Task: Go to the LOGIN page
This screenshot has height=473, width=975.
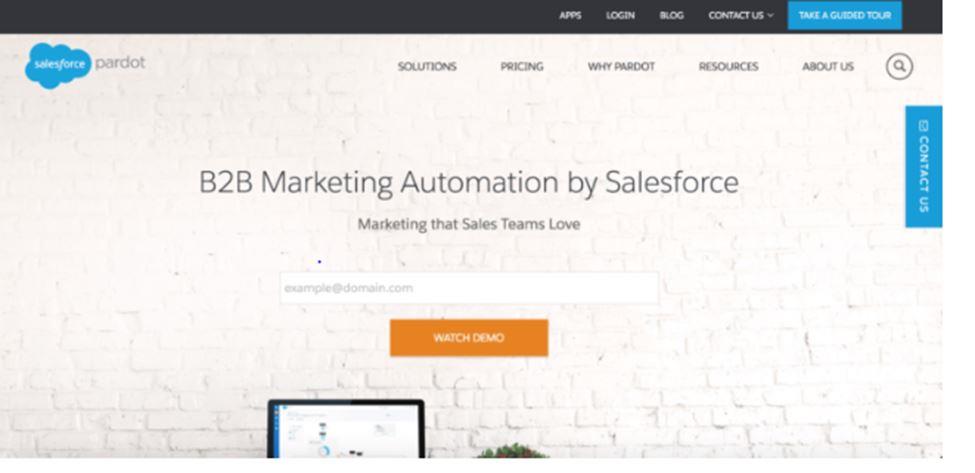Action: tap(621, 16)
